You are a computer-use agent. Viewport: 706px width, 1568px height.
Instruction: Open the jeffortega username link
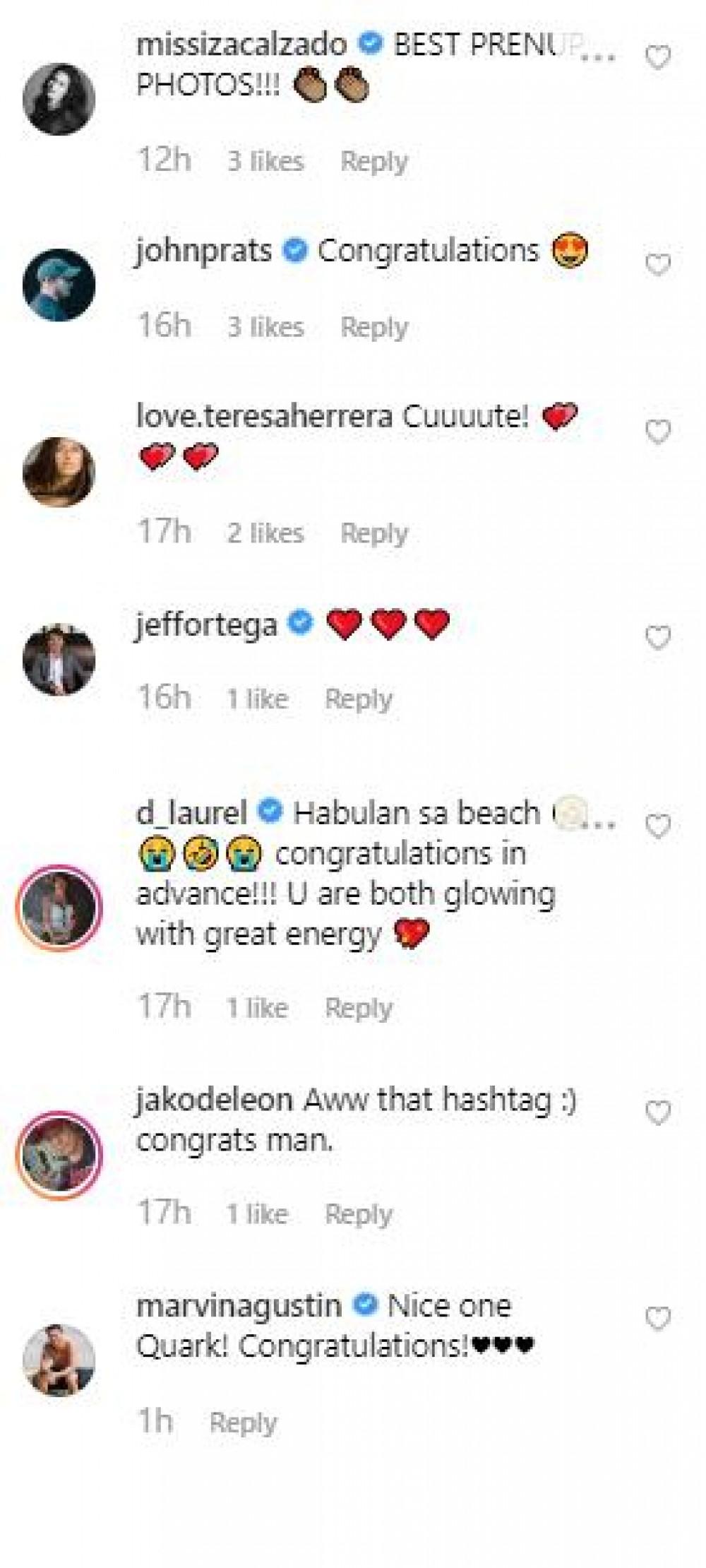click(206, 624)
